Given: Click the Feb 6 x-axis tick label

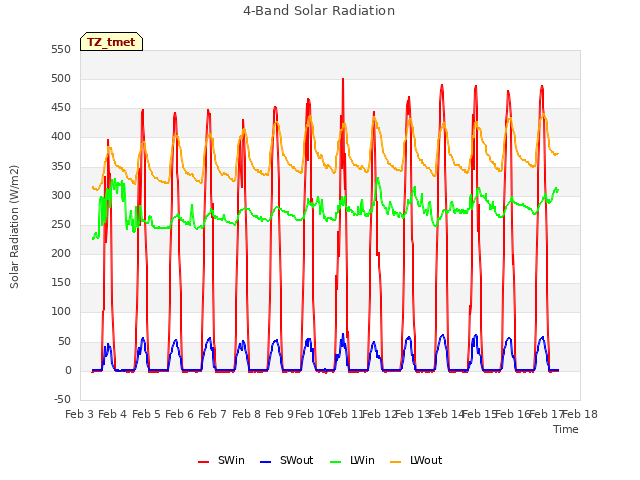Looking at the screenshot, I should click(179, 414).
